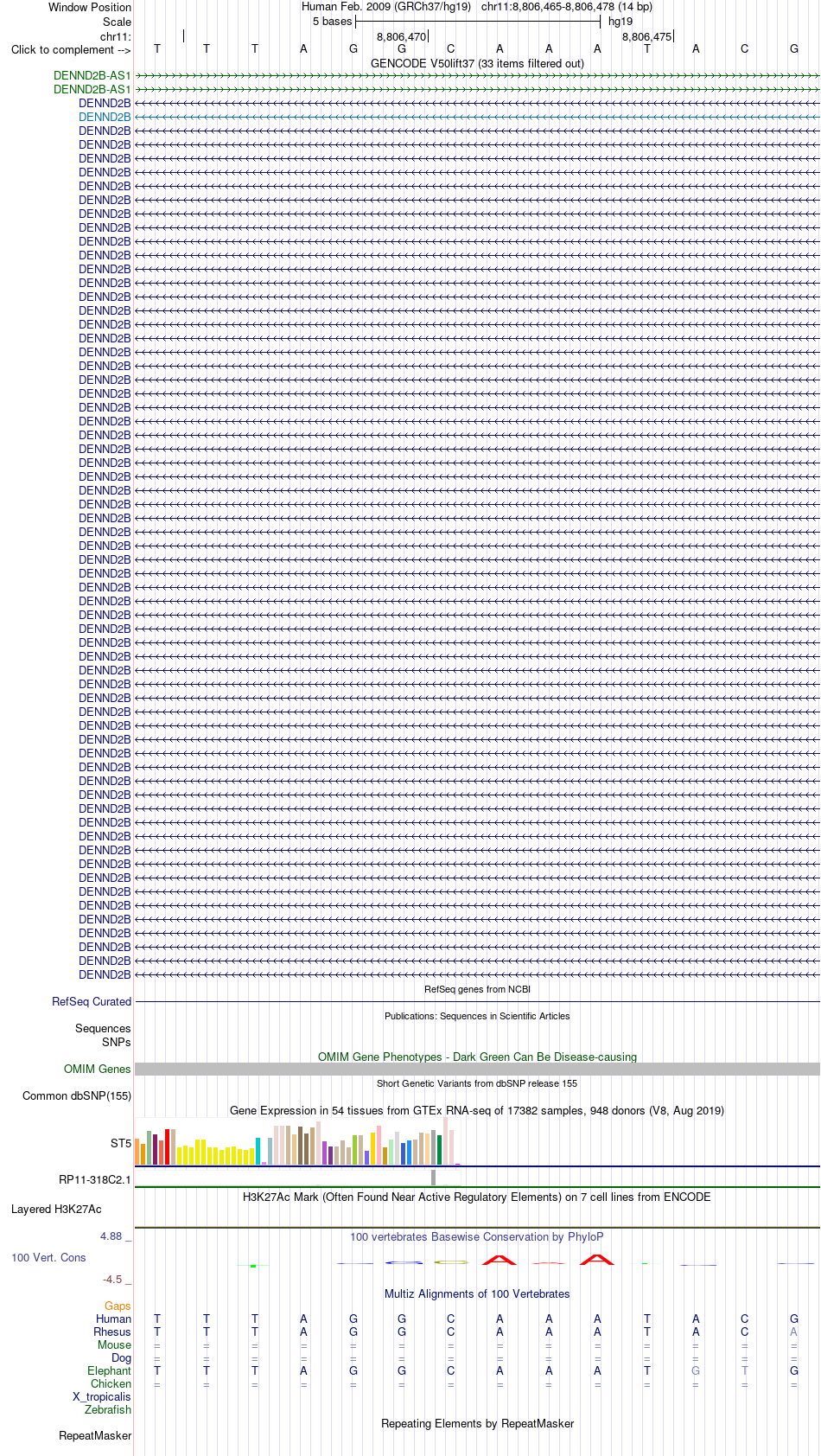Click the 'hg19' assembly text in ruler
This screenshot has width=821, height=1456.
pos(621,22)
